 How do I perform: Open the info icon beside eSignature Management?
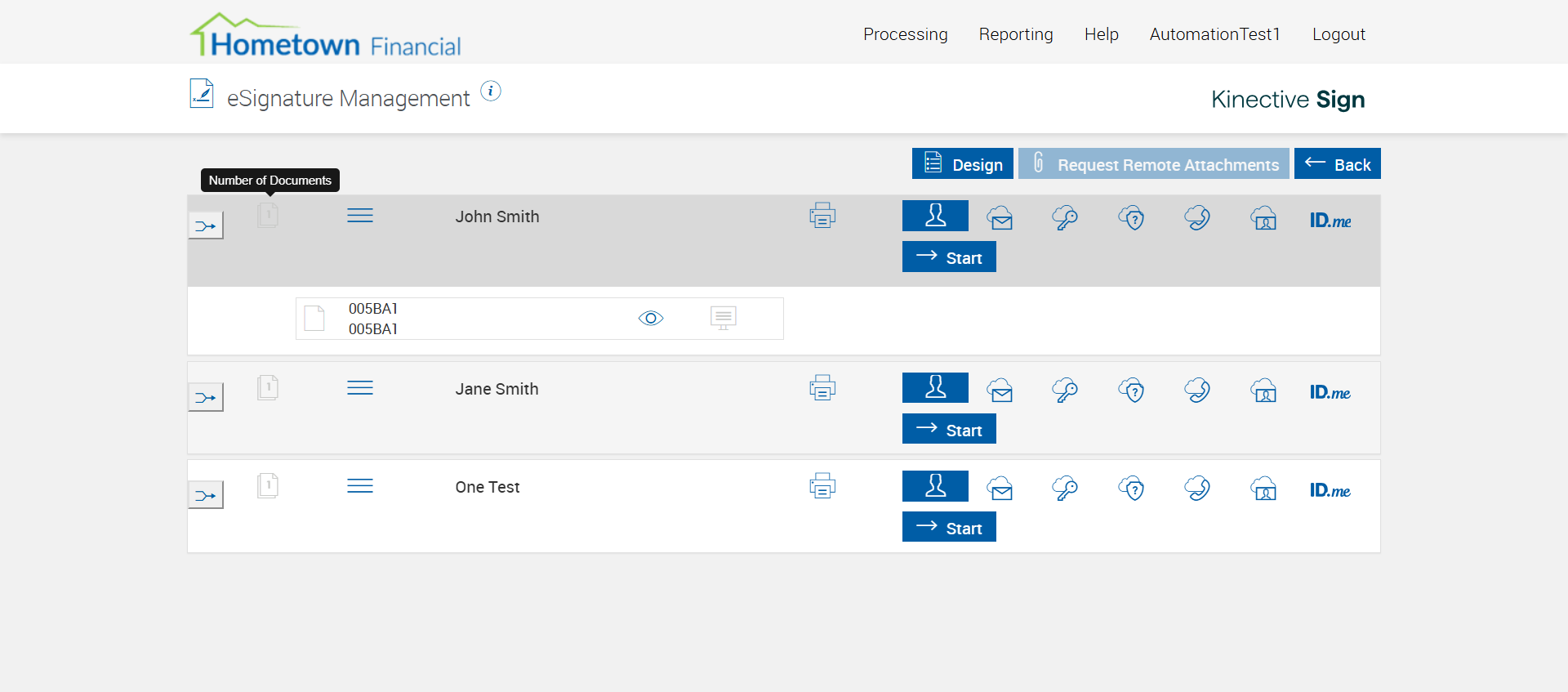490,92
